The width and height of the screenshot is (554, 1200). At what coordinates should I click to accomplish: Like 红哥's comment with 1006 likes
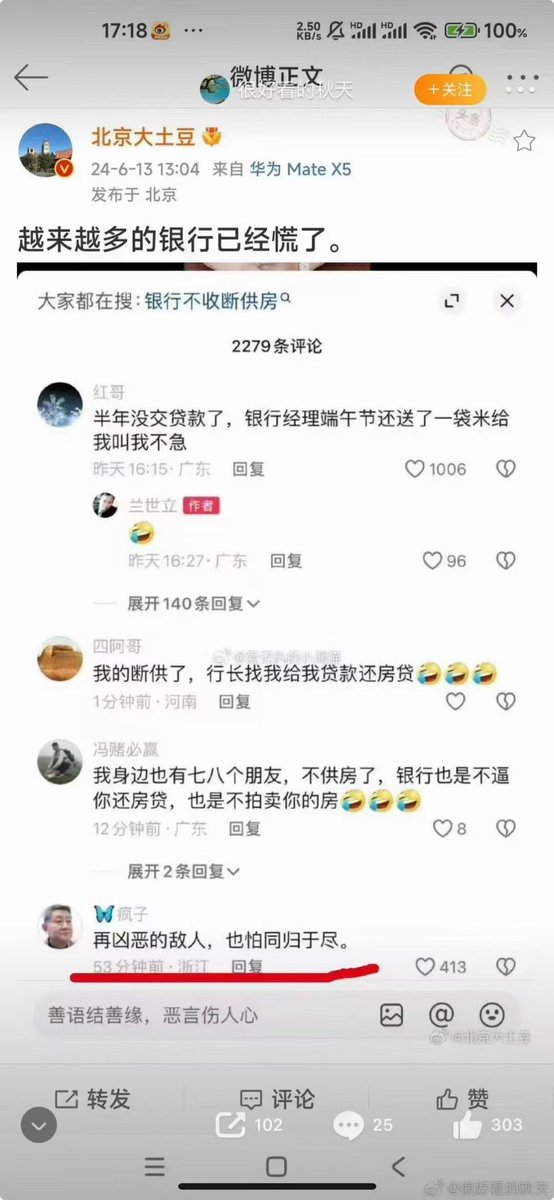(435, 469)
